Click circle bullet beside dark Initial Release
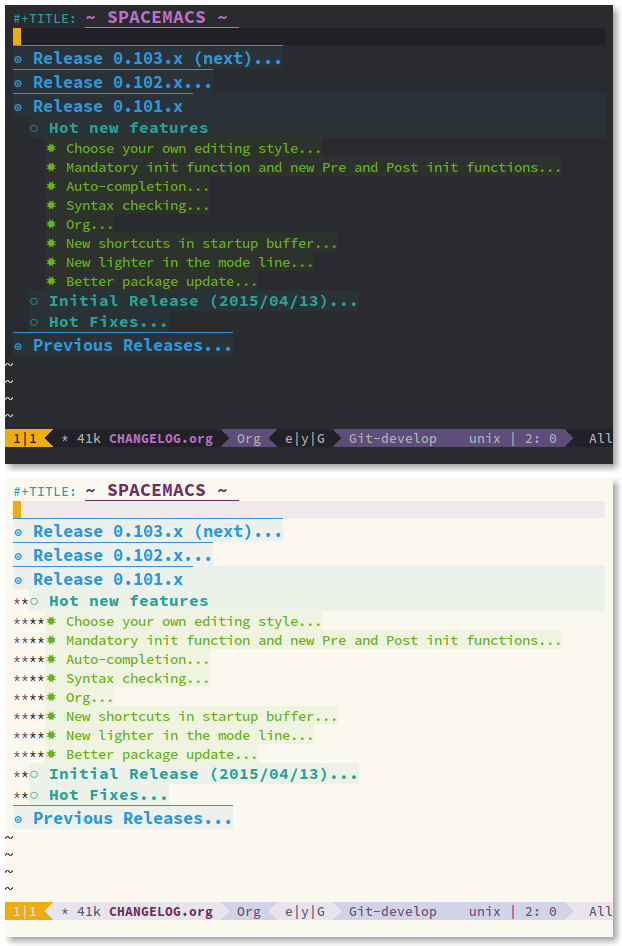 [34, 301]
